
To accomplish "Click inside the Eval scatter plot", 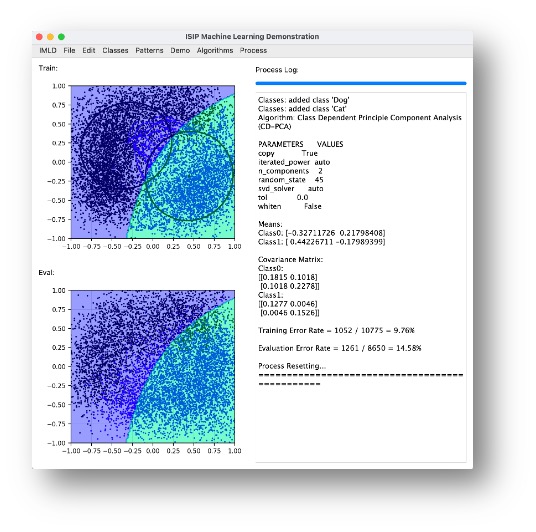I will (153, 366).
